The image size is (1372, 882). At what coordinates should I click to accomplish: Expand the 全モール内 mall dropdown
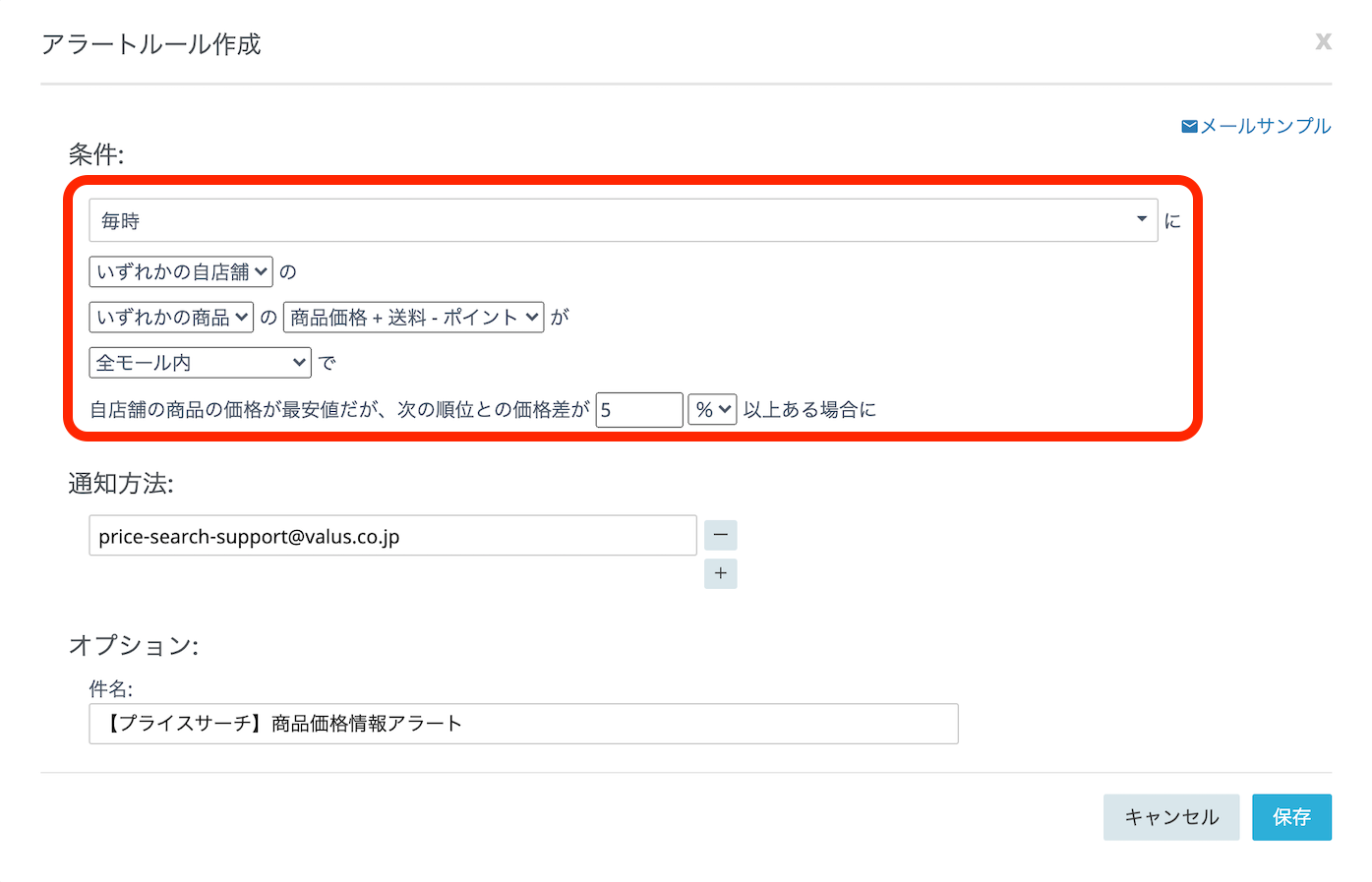coord(200,363)
